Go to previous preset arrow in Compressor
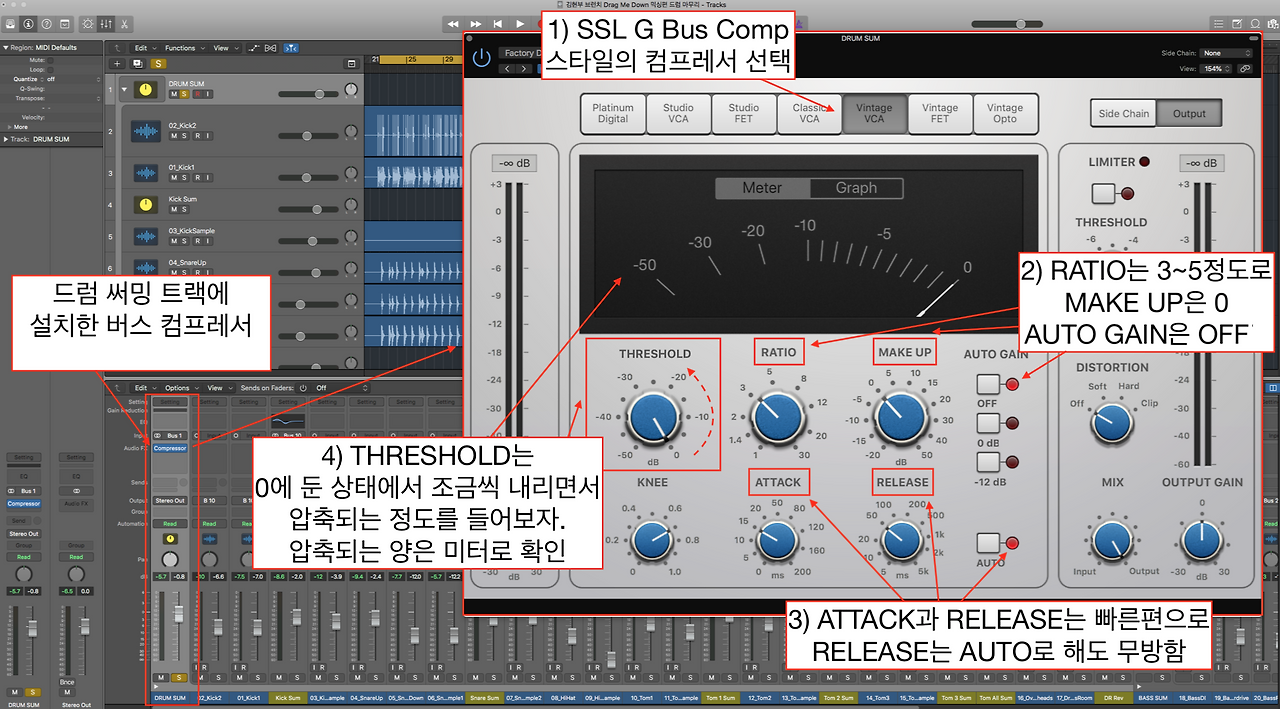The image size is (1280, 709). pyautogui.click(x=507, y=68)
